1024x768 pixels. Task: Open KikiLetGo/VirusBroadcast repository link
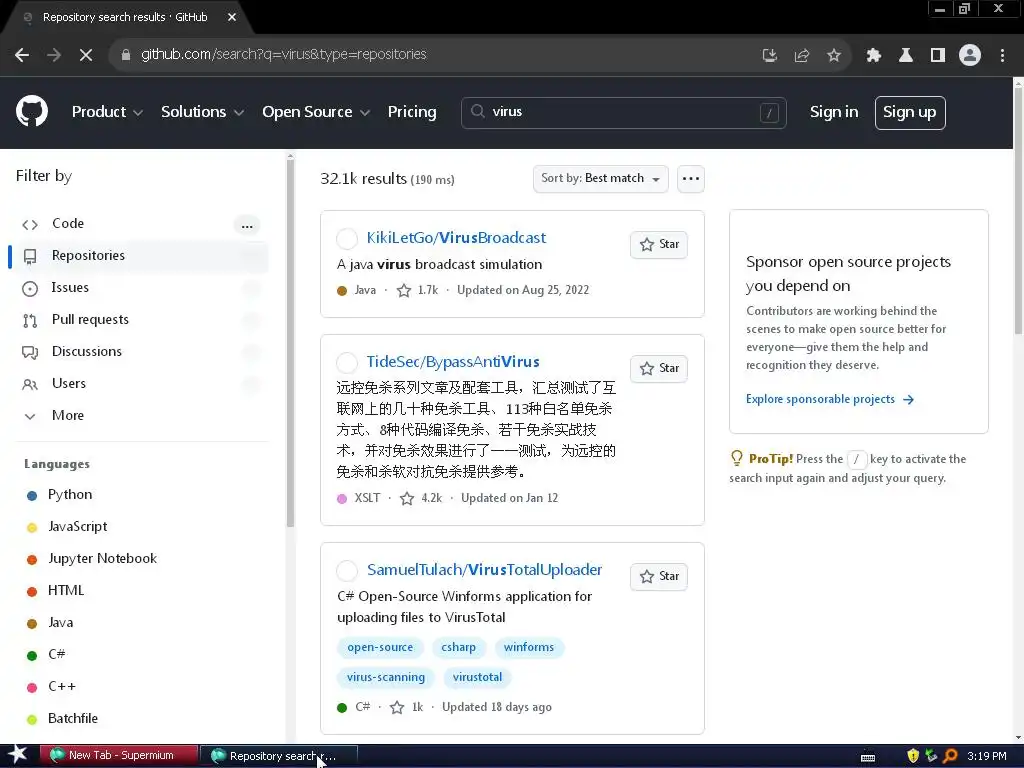tap(456, 238)
